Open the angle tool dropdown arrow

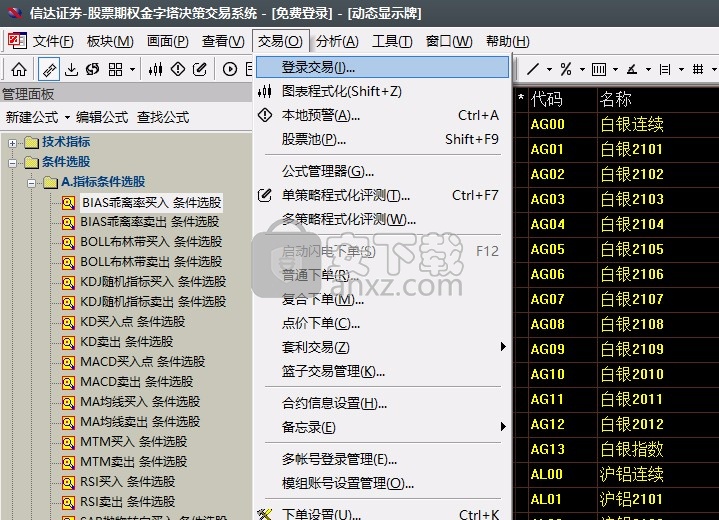pyautogui.click(x=648, y=70)
